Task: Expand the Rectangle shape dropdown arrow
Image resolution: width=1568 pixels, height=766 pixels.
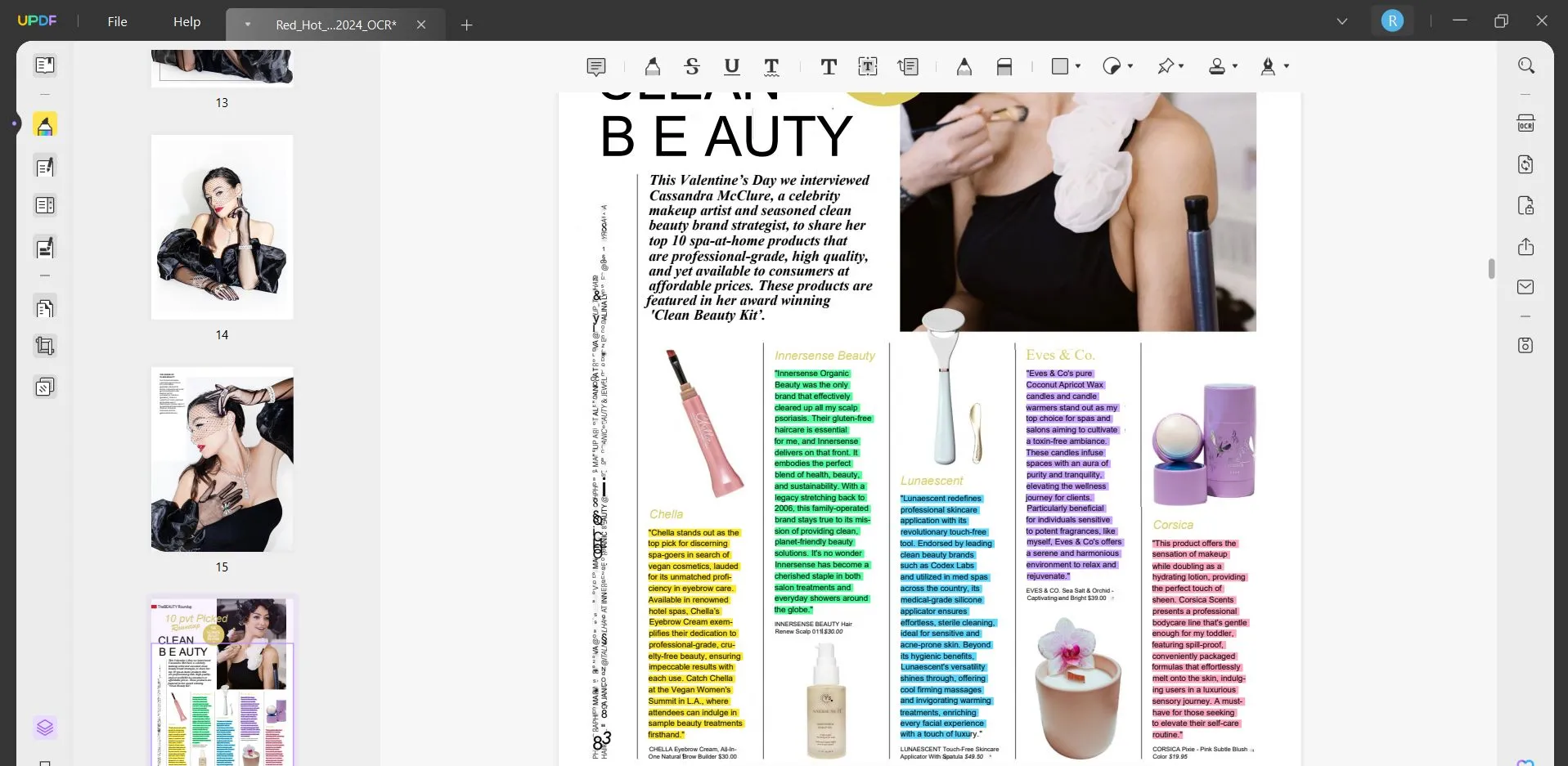Action: click(x=1078, y=66)
